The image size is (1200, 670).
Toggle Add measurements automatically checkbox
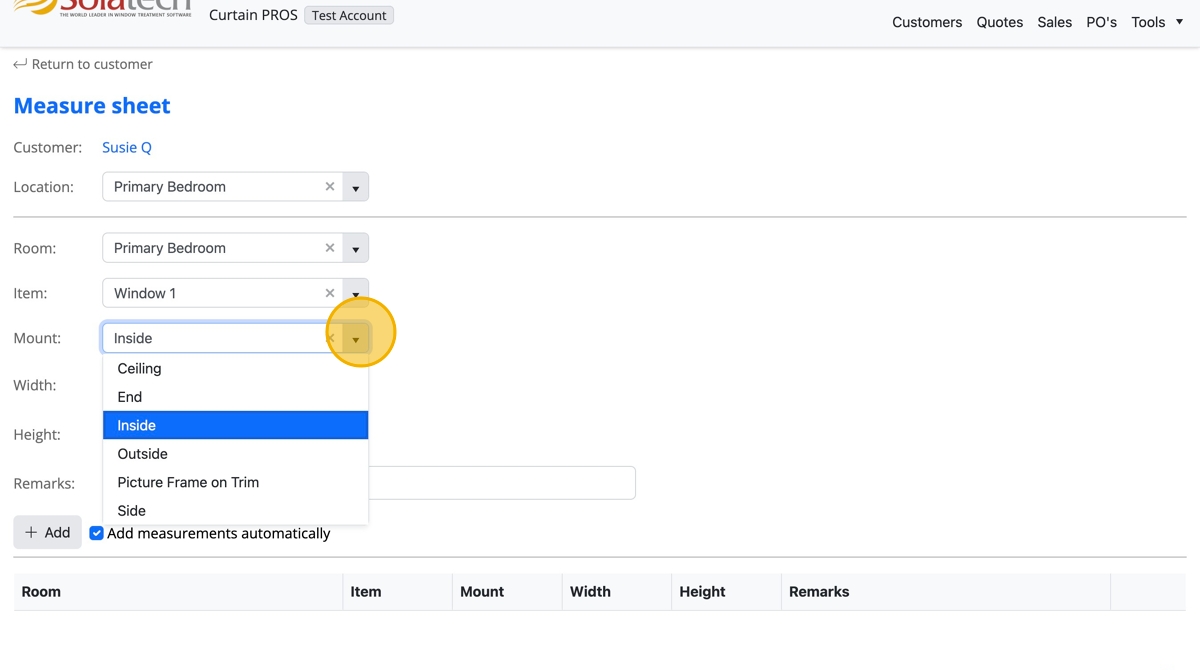pyautogui.click(x=97, y=533)
